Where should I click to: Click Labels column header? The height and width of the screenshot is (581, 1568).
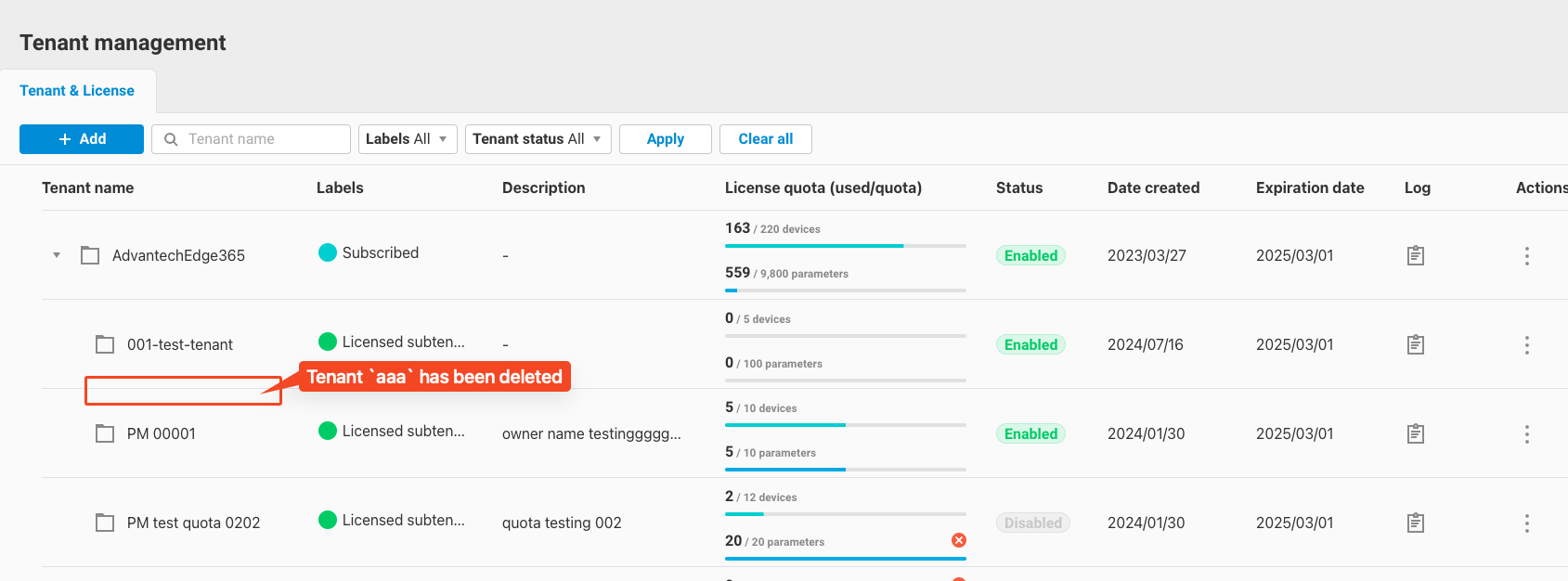point(340,187)
